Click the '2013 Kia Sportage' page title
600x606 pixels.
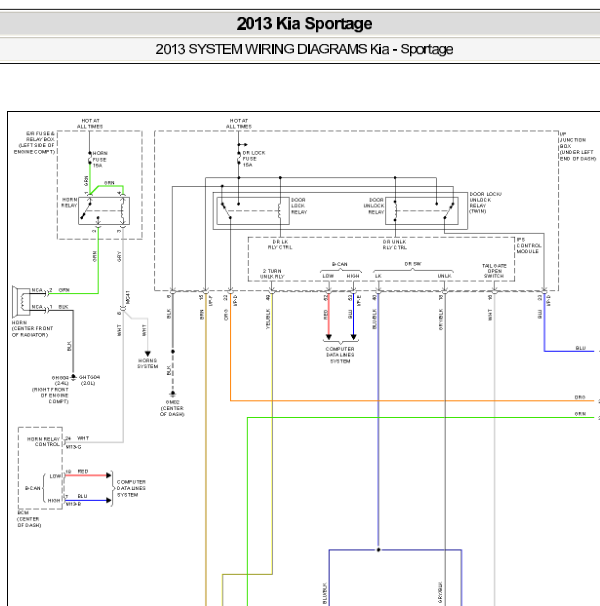click(304, 24)
